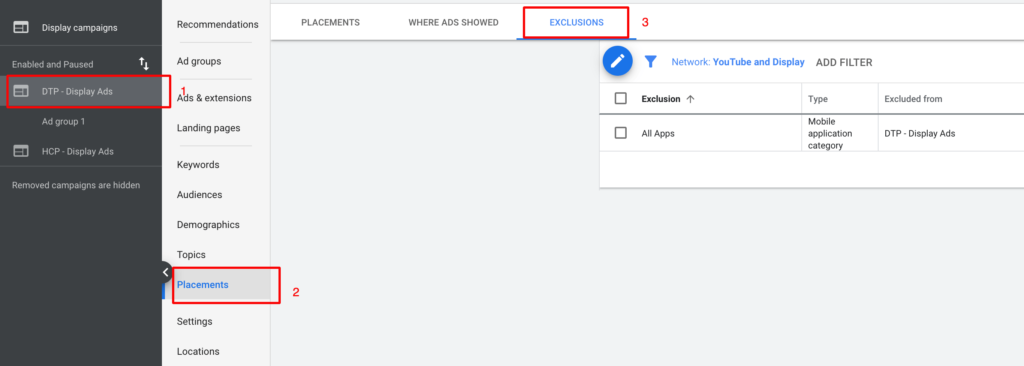Click the Display campaigns icon in sidebar
Viewport: 1024px width, 366px height.
[x=21, y=27]
